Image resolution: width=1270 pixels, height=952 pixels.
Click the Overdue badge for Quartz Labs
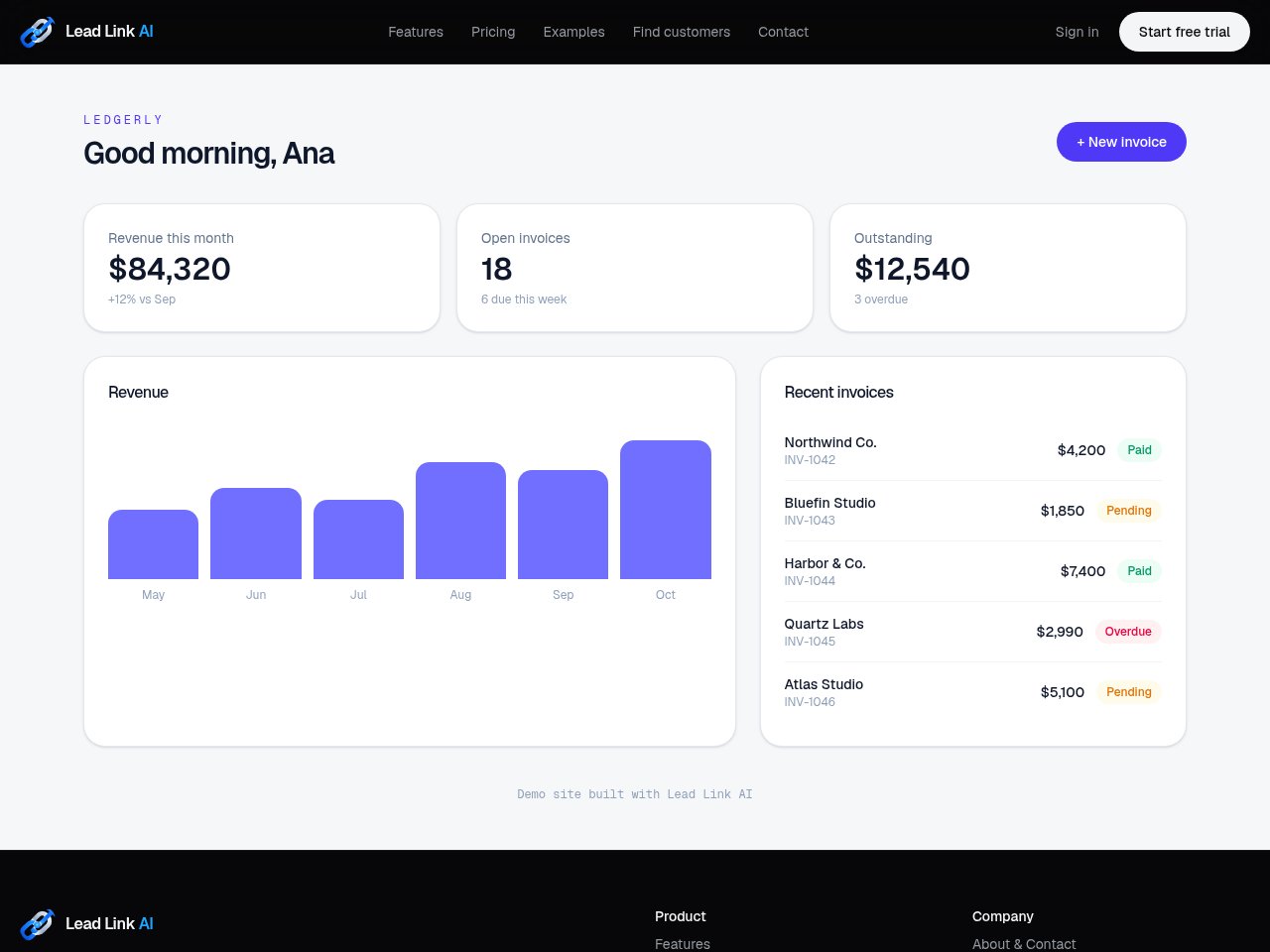(1128, 632)
